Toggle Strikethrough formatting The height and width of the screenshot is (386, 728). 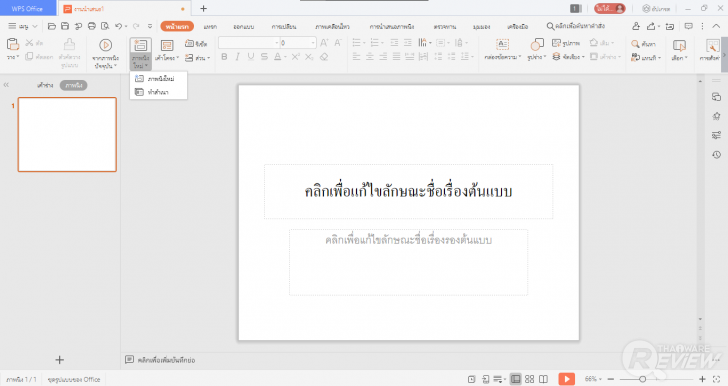pos(264,57)
